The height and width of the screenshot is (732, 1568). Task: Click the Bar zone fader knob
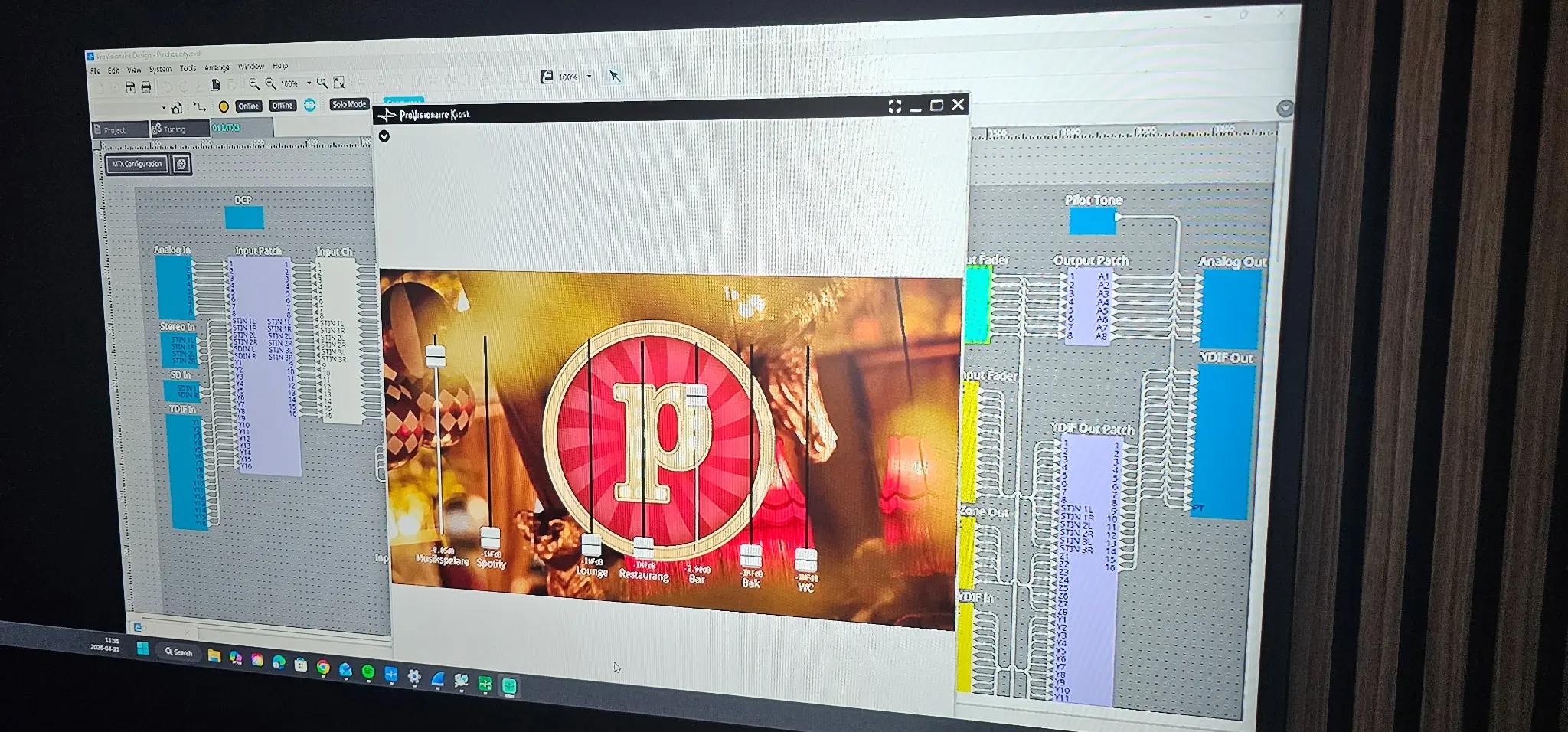[x=697, y=396]
